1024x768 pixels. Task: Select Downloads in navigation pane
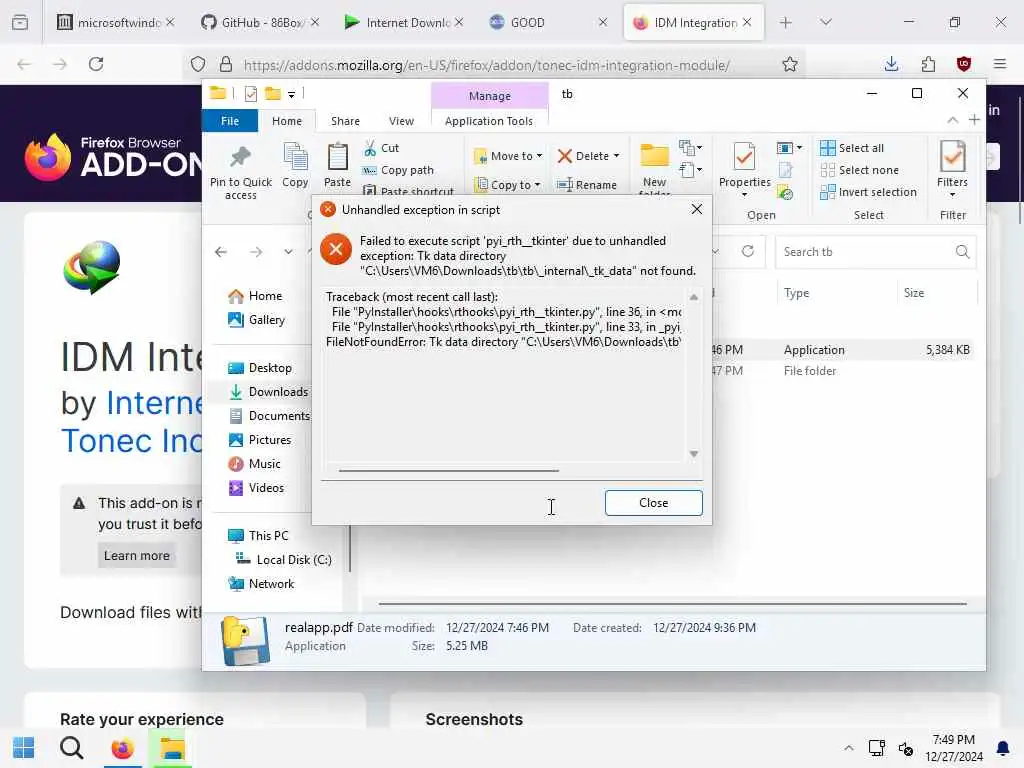(268, 392)
